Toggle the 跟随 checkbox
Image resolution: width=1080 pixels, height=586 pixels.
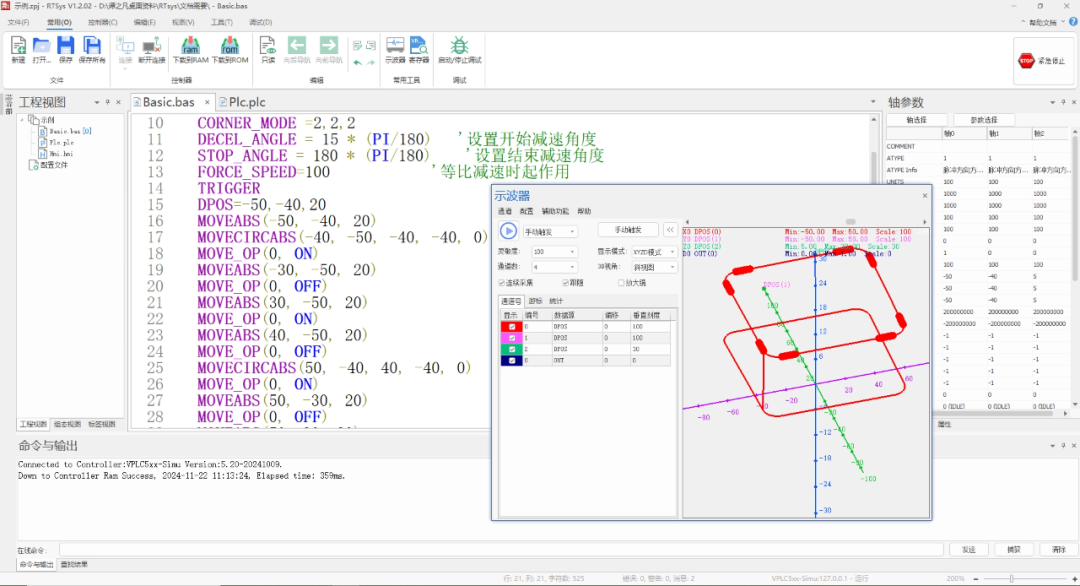tap(565, 283)
